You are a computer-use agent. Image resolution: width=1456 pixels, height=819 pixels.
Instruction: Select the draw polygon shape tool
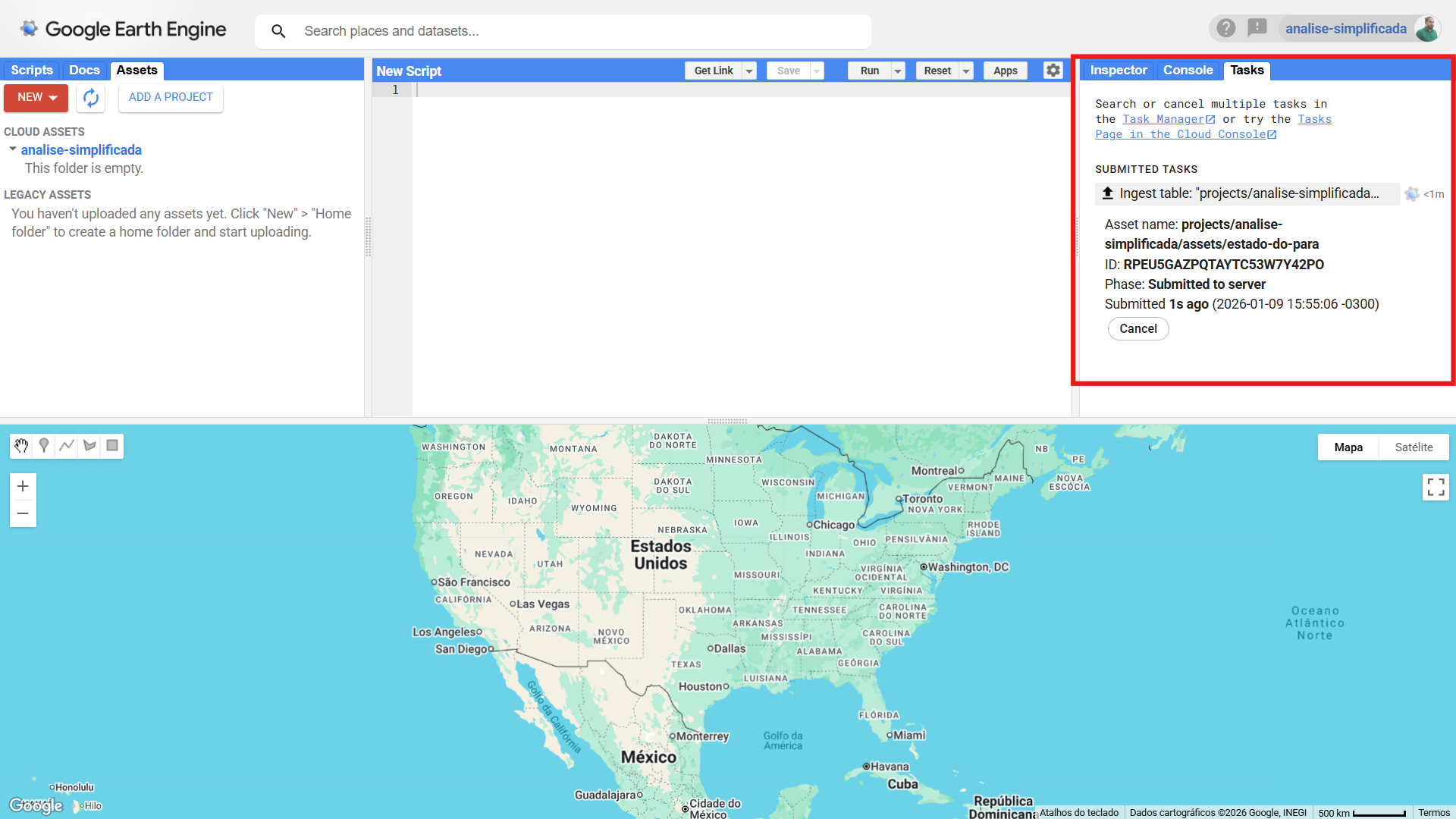coord(89,446)
